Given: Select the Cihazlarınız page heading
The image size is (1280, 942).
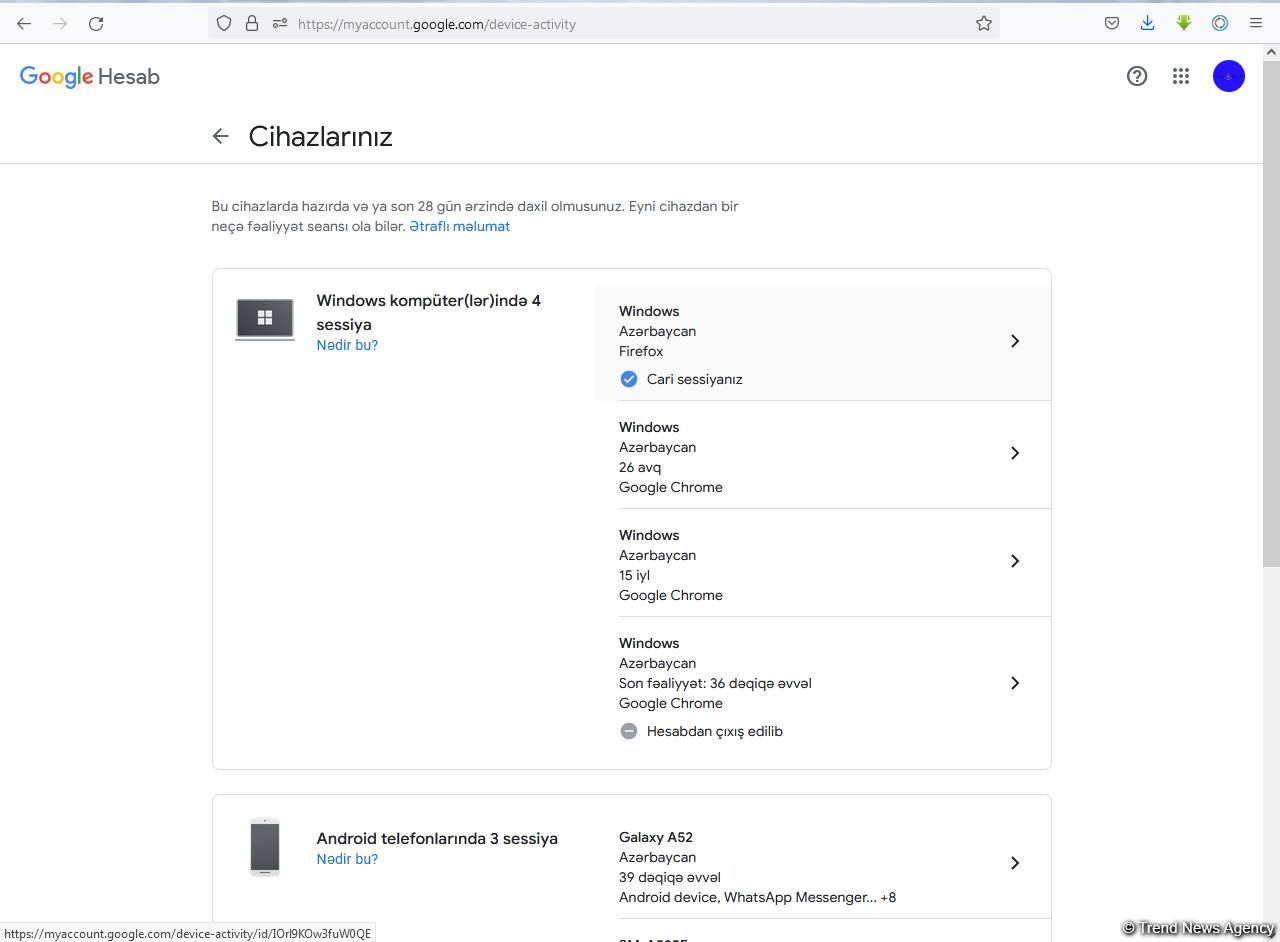Looking at the screenshot, I should (x=320, y=136).
